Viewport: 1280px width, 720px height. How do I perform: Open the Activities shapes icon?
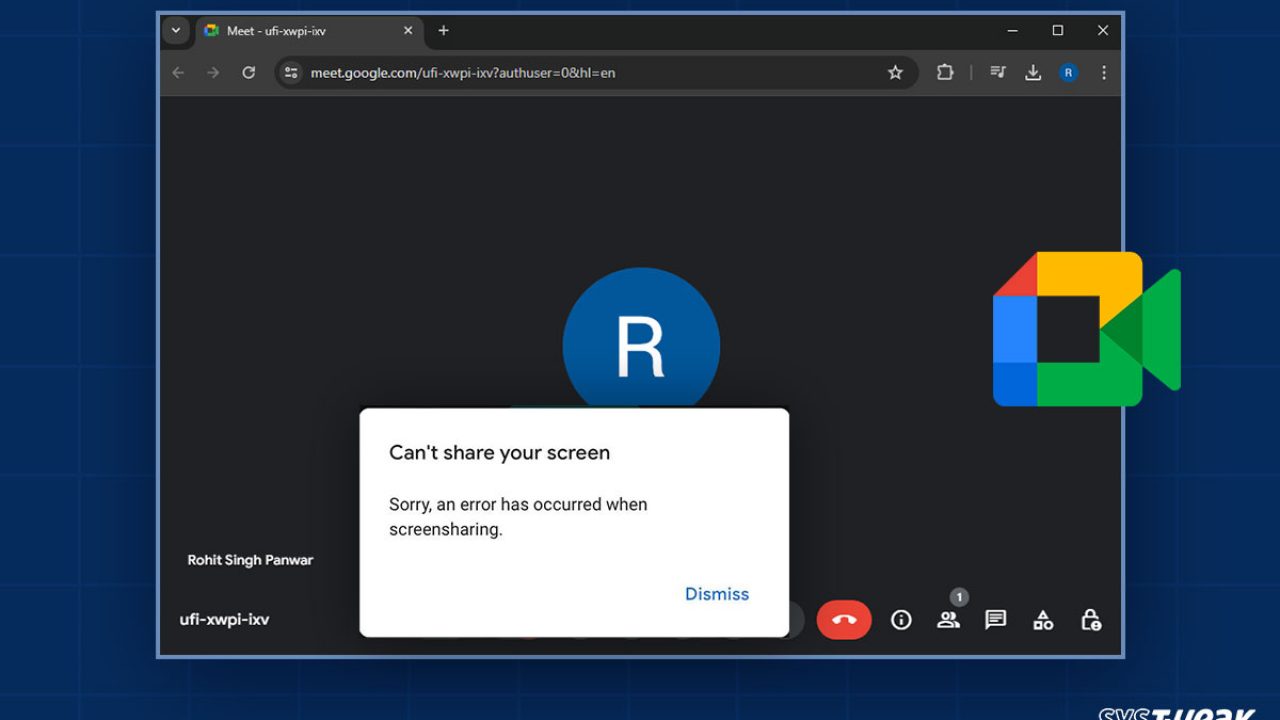tap(1043, 620)
